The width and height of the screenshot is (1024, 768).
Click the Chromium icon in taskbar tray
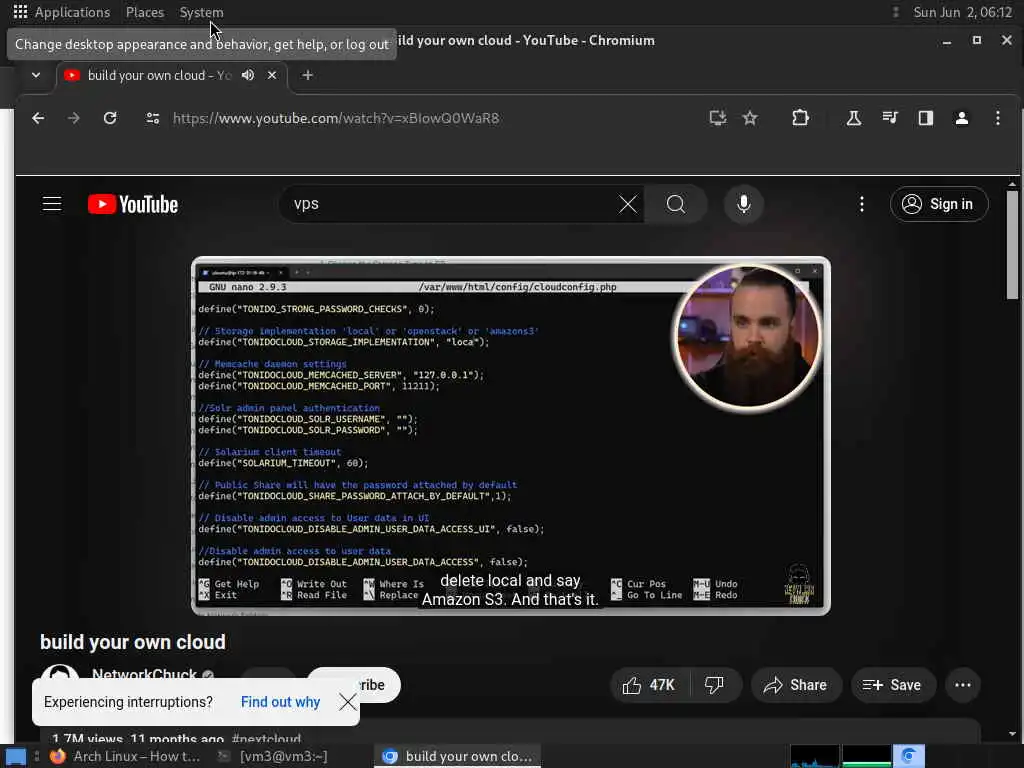click(x=908, y=756)
